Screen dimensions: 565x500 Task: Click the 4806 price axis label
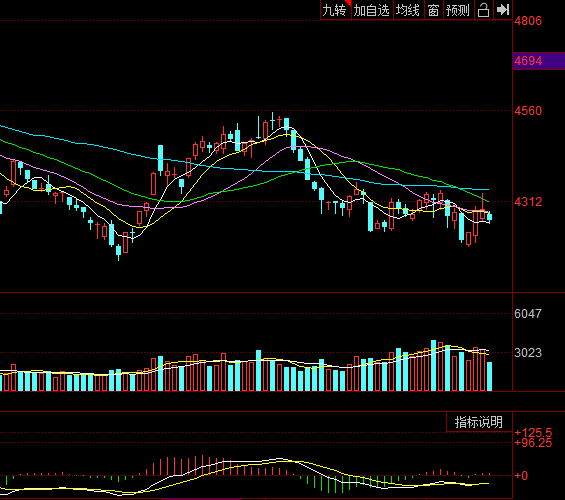(528, 21)
